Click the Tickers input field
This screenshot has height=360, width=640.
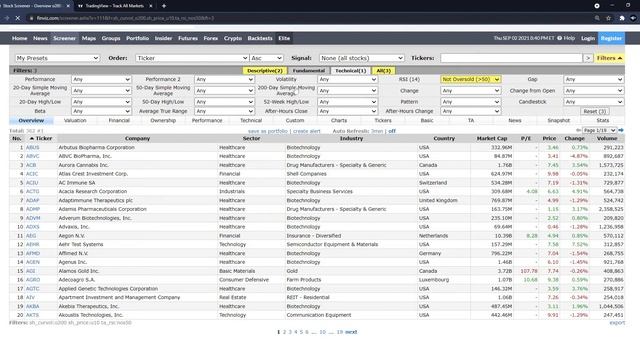(x=511, y=58)
